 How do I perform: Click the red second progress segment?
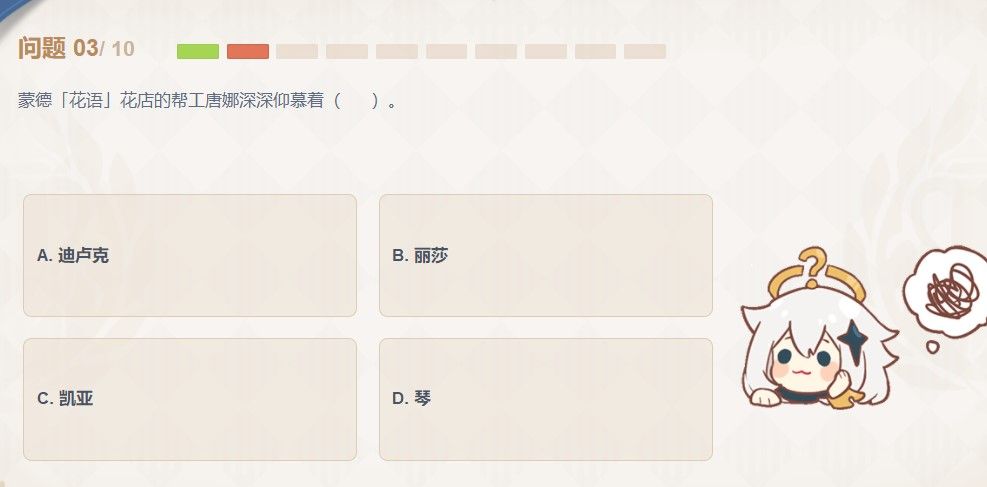pyautogui.click(x=248, y=51)
